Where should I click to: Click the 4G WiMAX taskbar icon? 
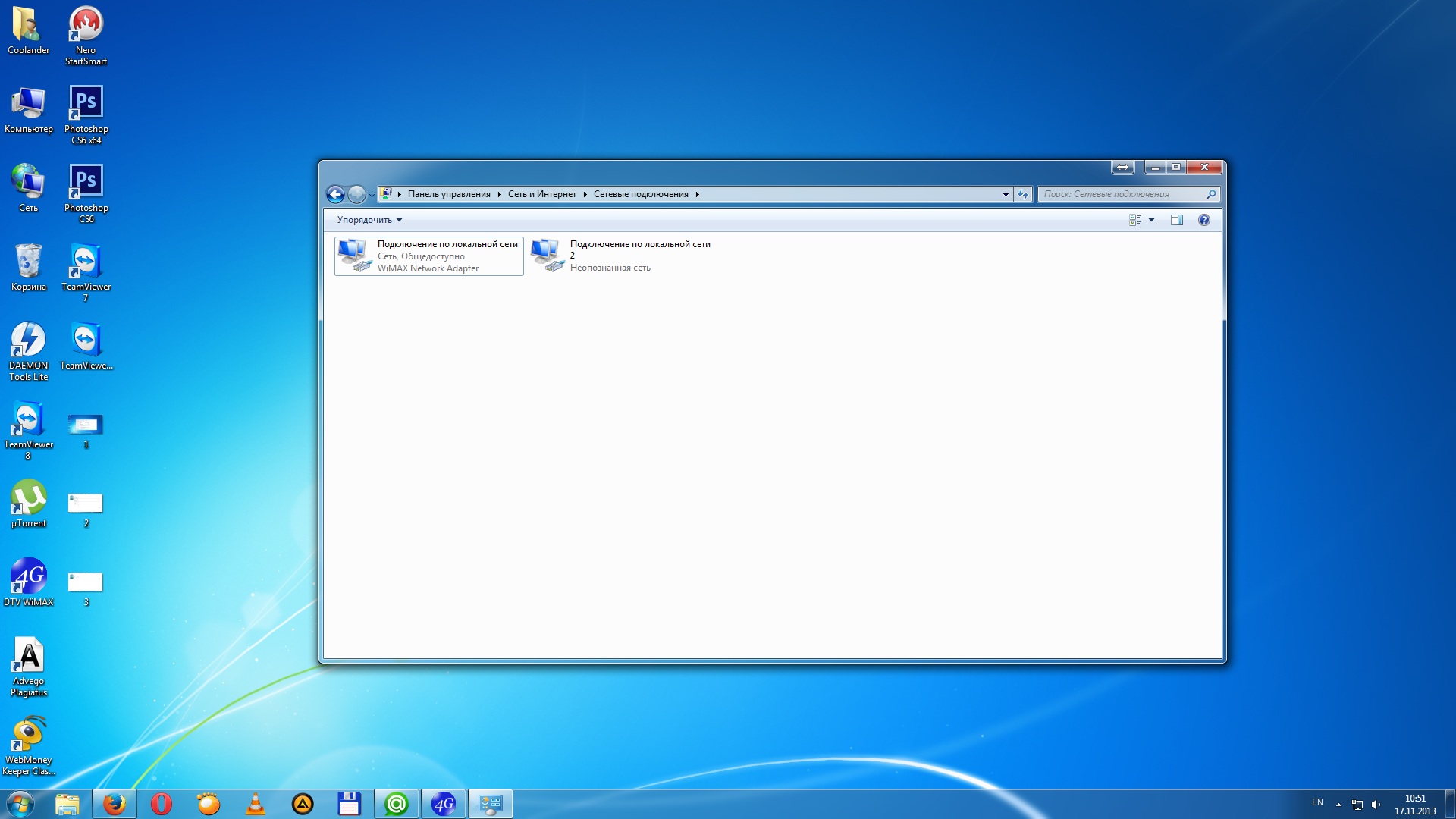[x=444, y=804]
